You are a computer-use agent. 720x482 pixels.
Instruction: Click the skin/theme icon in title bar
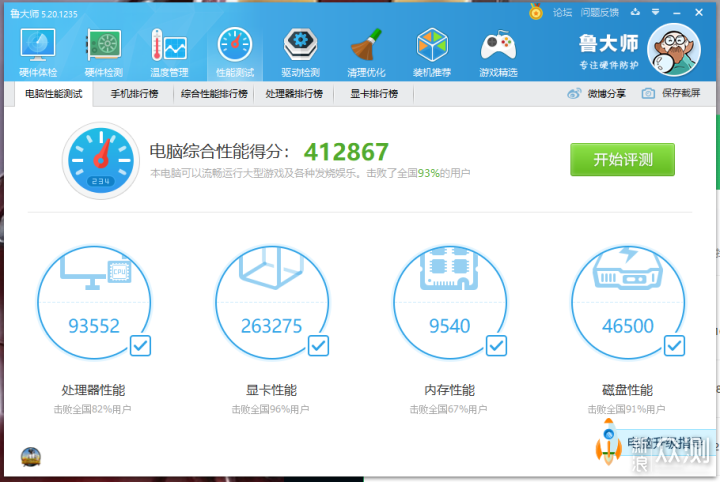tap(635, 12)
